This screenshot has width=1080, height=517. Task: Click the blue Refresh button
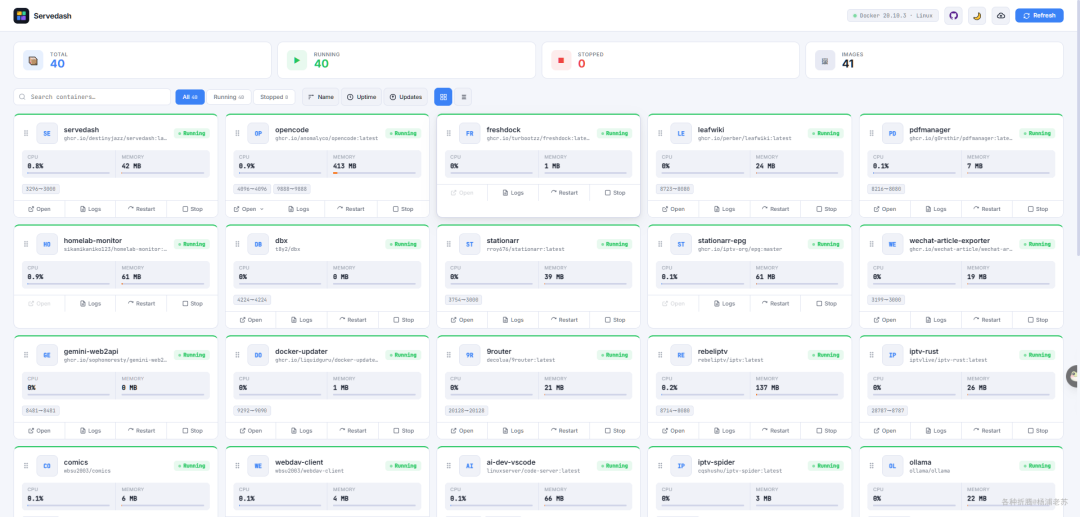pyautogui.click(x=1039, y=15)
